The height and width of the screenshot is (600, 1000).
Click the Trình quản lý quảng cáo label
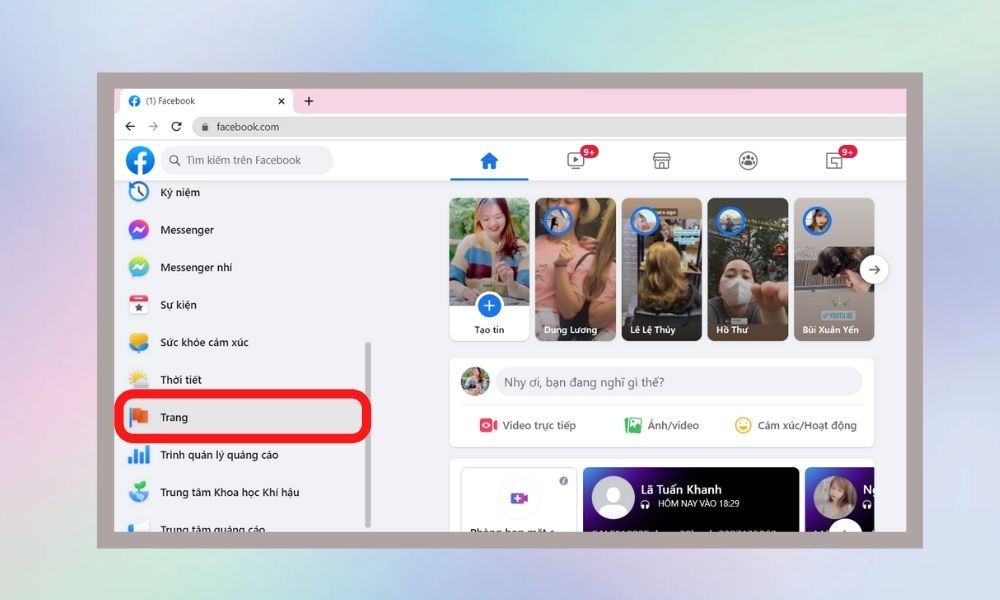(x=219, y=455)
